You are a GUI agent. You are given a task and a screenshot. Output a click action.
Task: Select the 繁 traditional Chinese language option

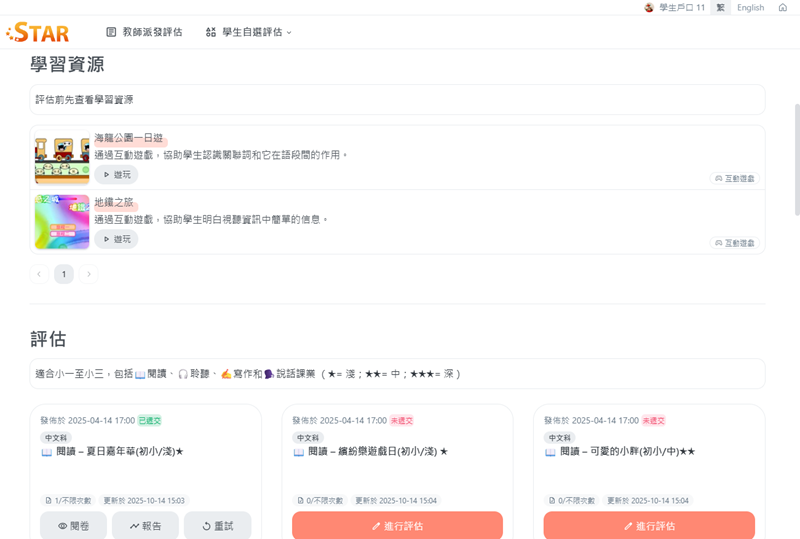pyautogui.click(x=720, y=8)
